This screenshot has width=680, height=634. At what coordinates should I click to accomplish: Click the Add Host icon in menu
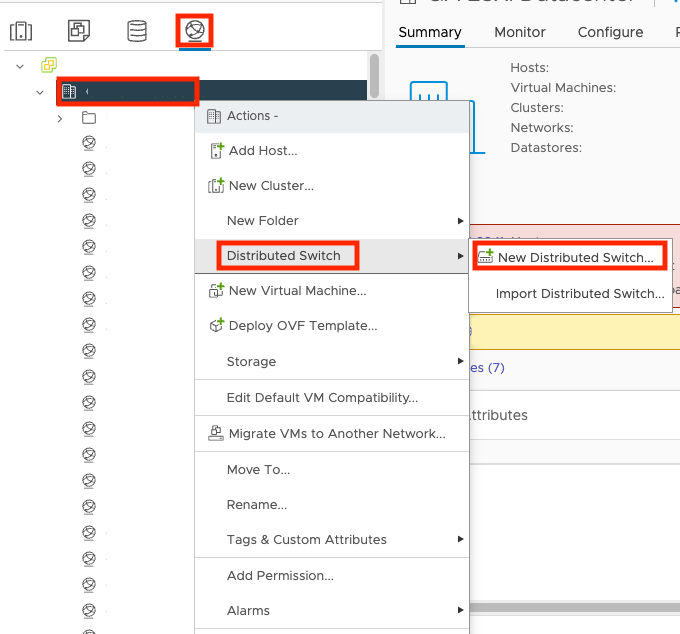pos(215,150)
